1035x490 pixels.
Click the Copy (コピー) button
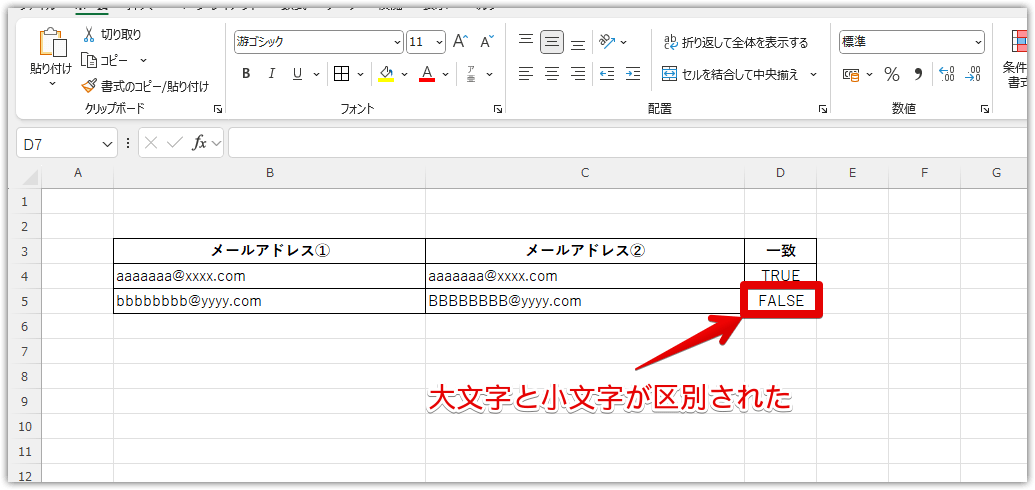coord(106,60)
